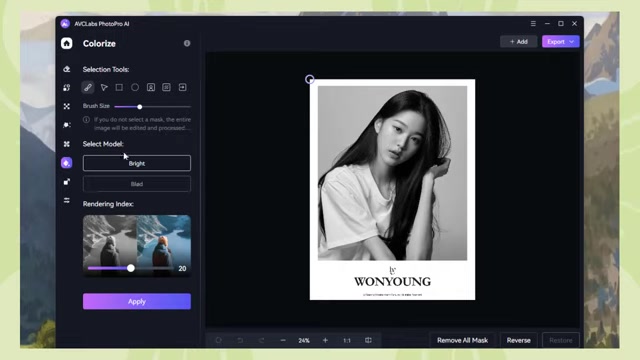Select the Ellipse selection tool
The height and width of the screenshot is (360, 640).
click(135, 87)
